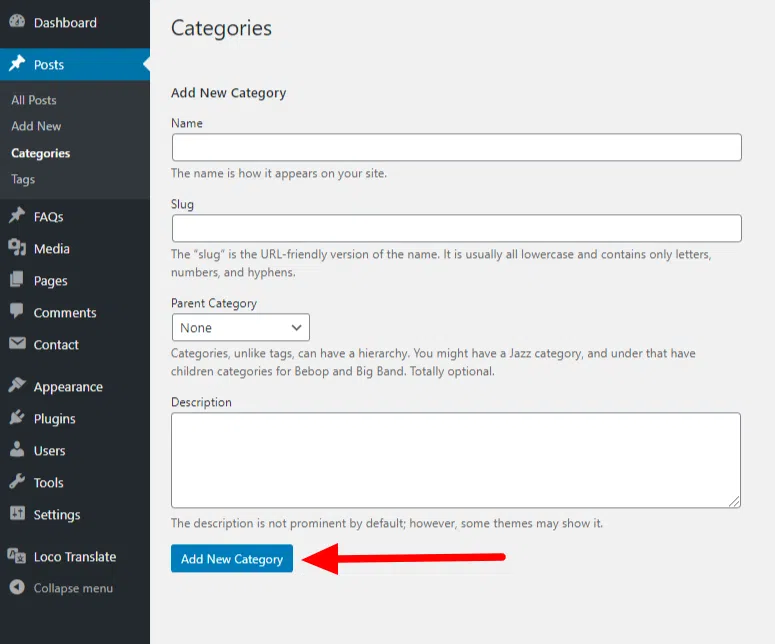Select Add New under Posts

36,126
